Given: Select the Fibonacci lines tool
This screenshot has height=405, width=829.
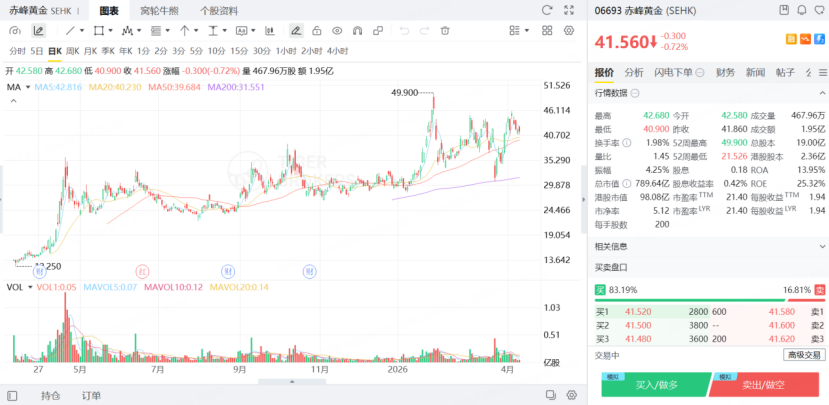Looking at the screenshot, I should click(156, 31).
